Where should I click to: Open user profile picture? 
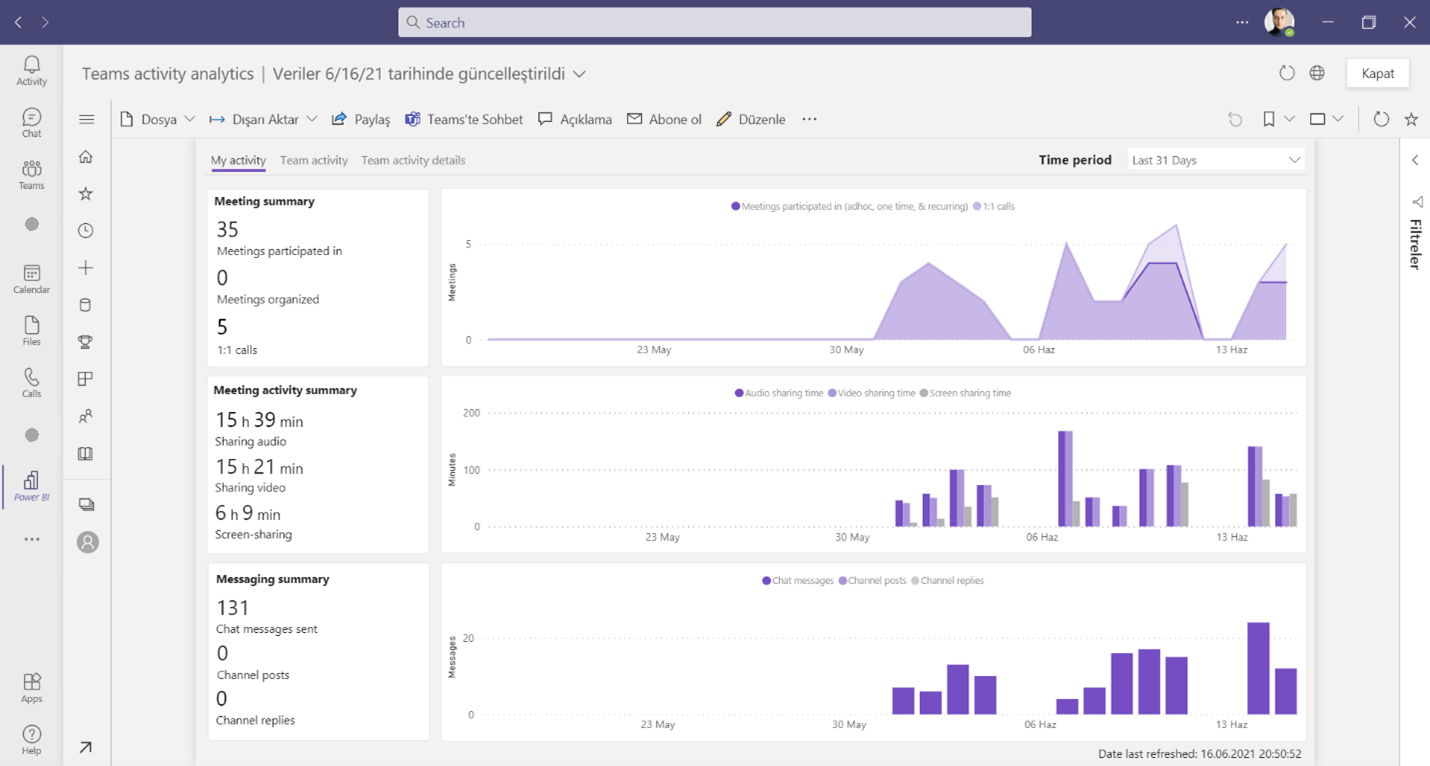point(1279,22)
